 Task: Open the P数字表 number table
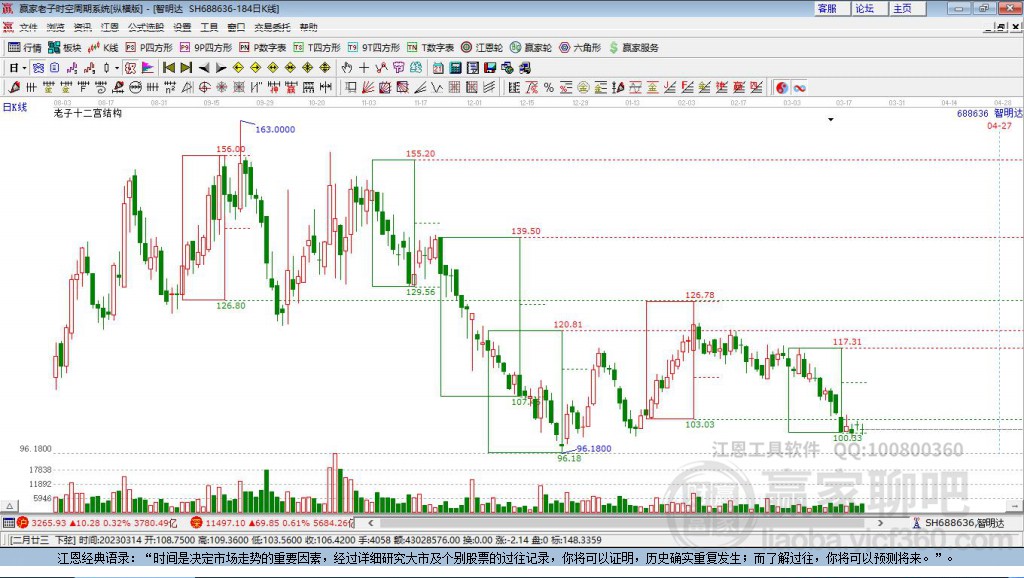(x=263, y=48)
